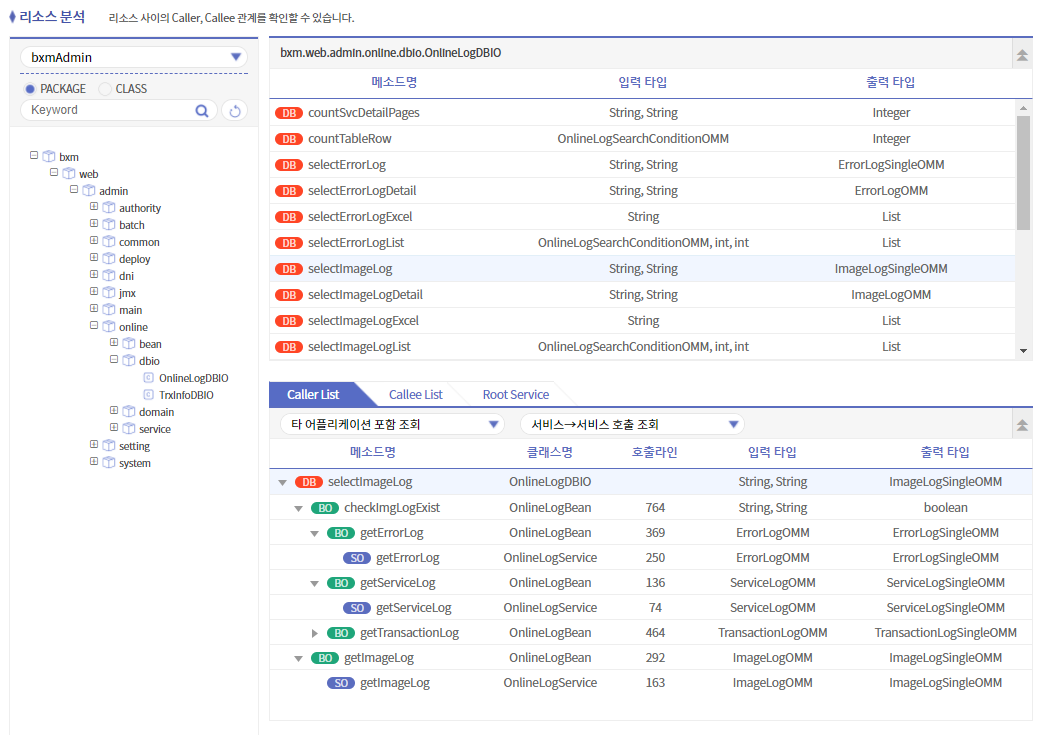Click the keyword search magnifier icon

tap(202, 110)
